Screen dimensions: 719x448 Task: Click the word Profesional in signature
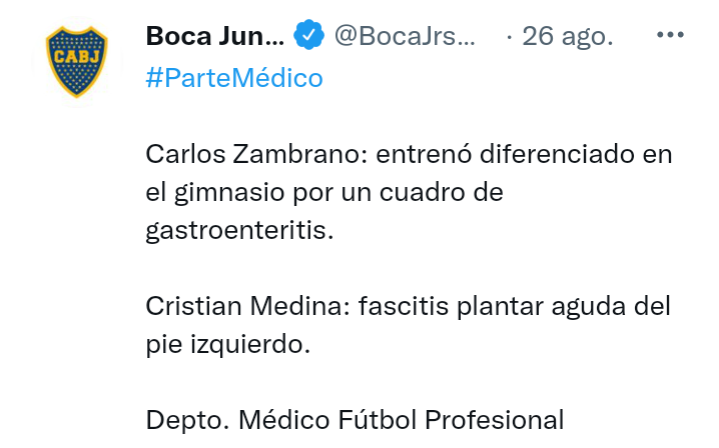(494, 420)
